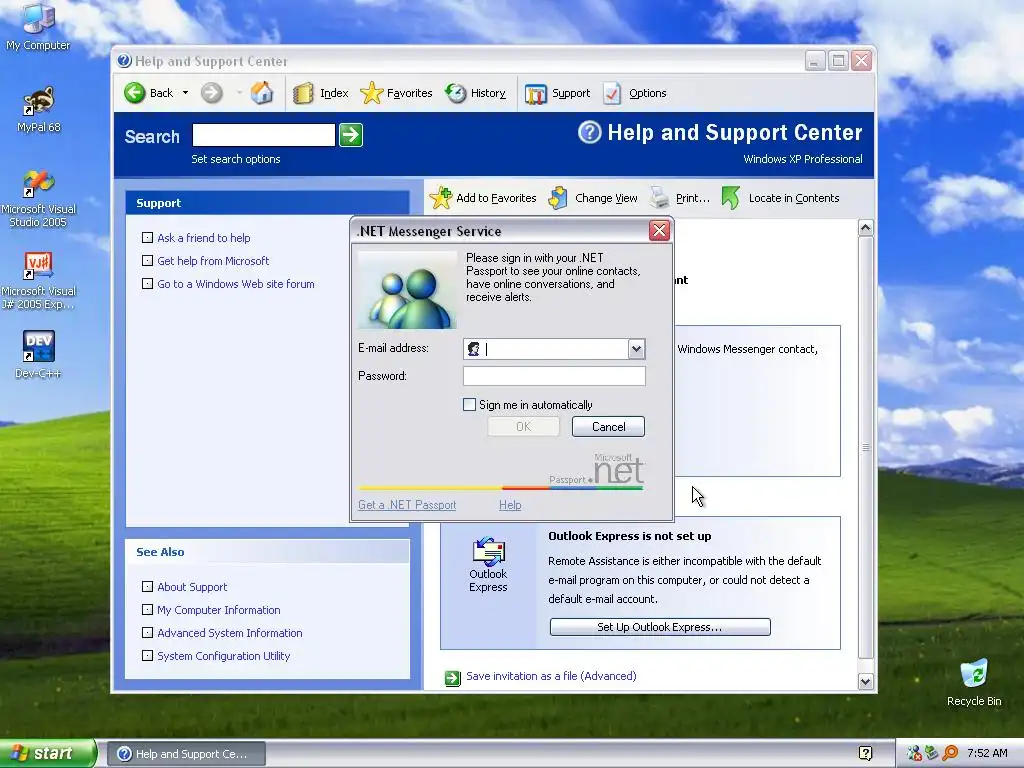Screen dimensions: 1024x768
Task: Start search with green arrow button
Action: click(x=351, y=135)
